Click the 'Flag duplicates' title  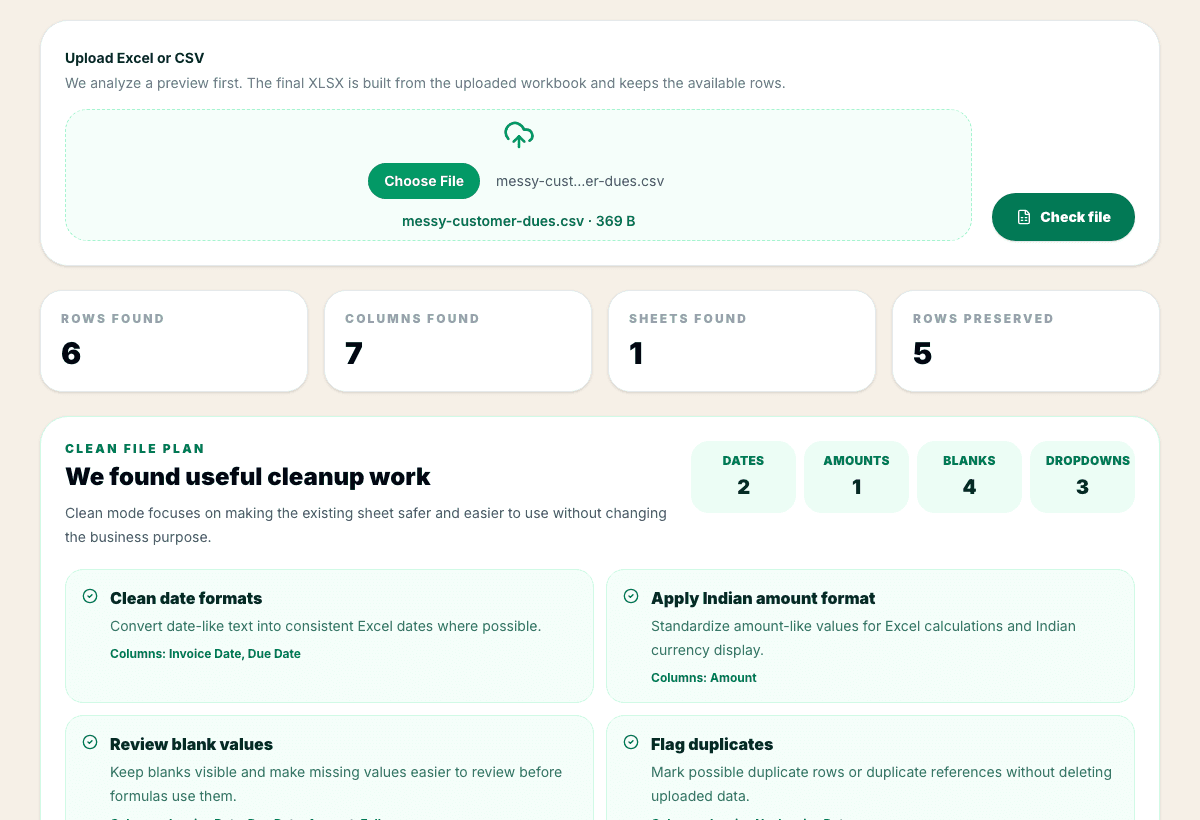[x=712, y=744]
